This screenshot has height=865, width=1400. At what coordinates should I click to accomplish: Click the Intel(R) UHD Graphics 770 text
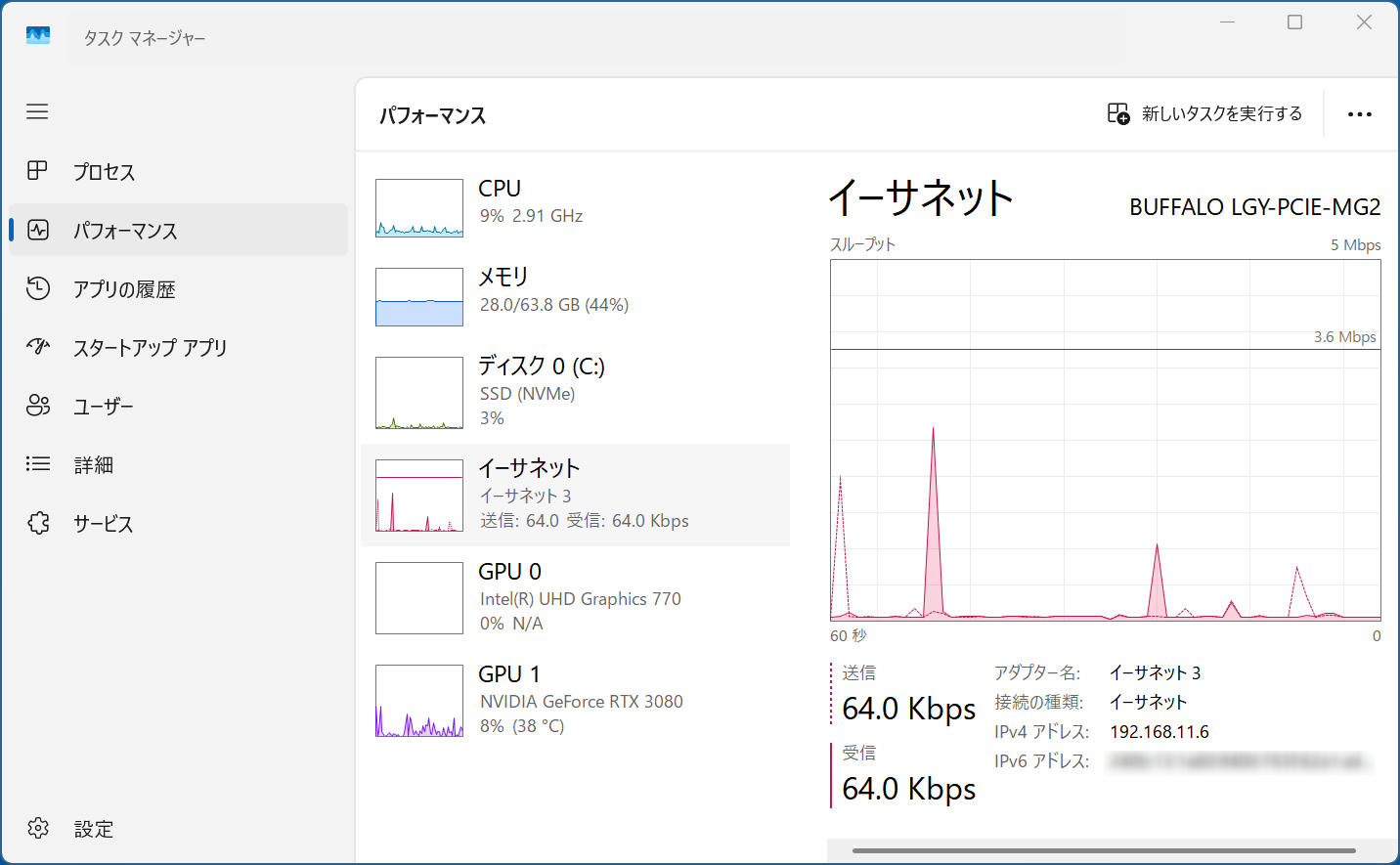pyautogui.click(x=581, y=599)
